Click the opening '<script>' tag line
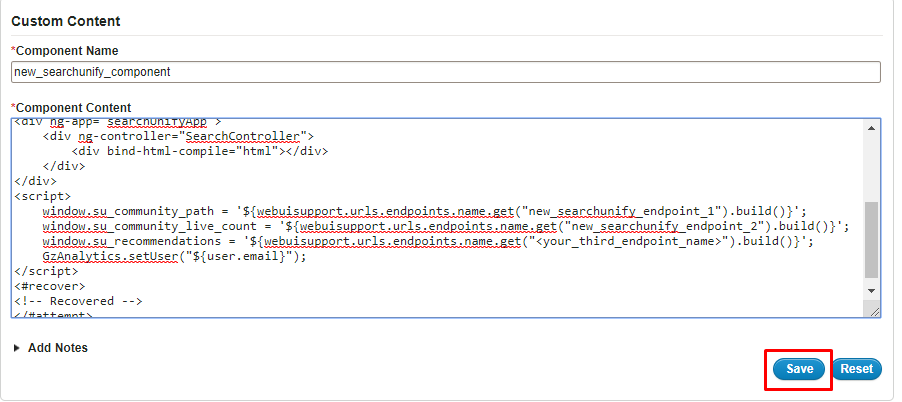This screenshot has width=902, height=402. click(43, 196)
